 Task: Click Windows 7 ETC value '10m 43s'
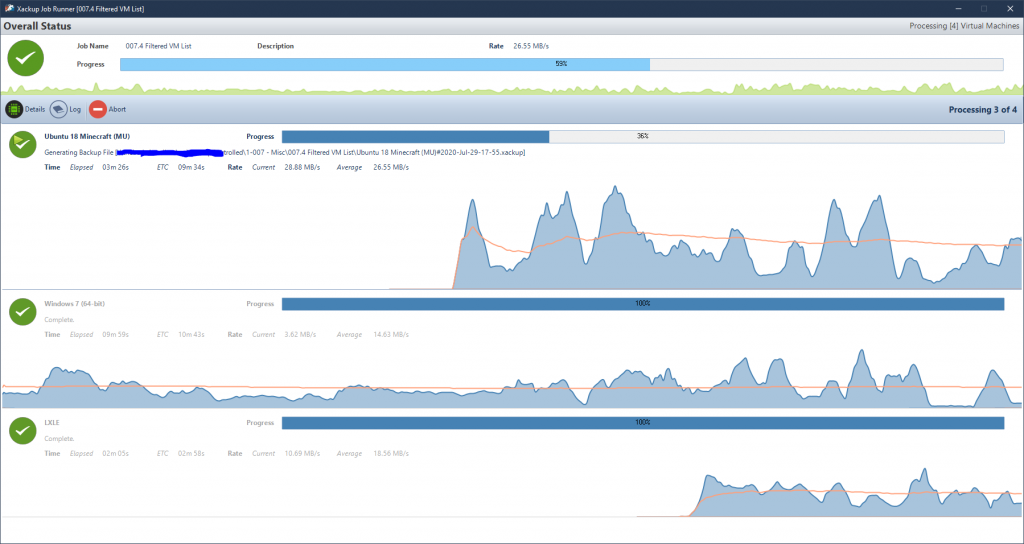(x=191, y=334)
